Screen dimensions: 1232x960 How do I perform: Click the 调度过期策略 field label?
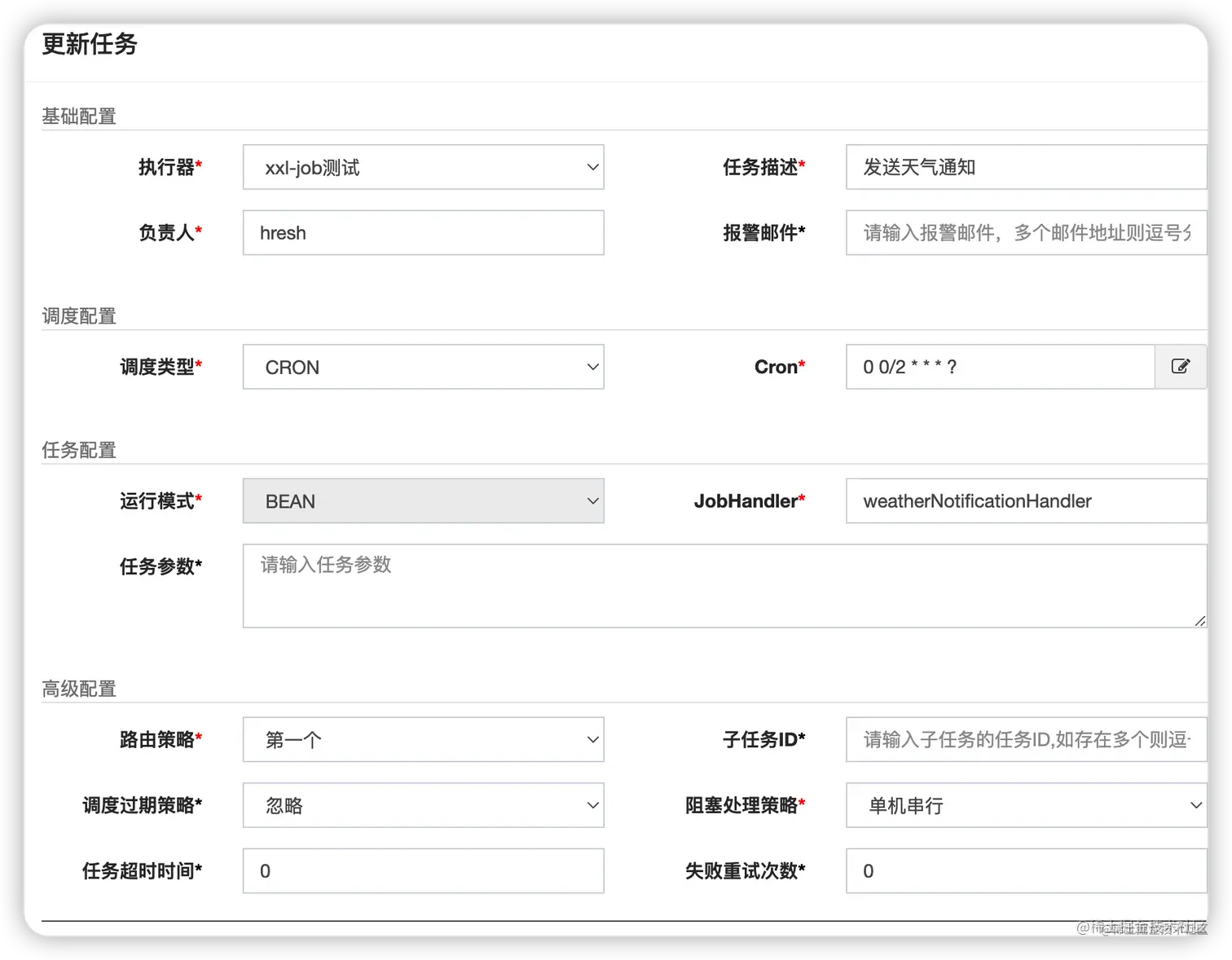pyautogui.click(x=142, y=805)
